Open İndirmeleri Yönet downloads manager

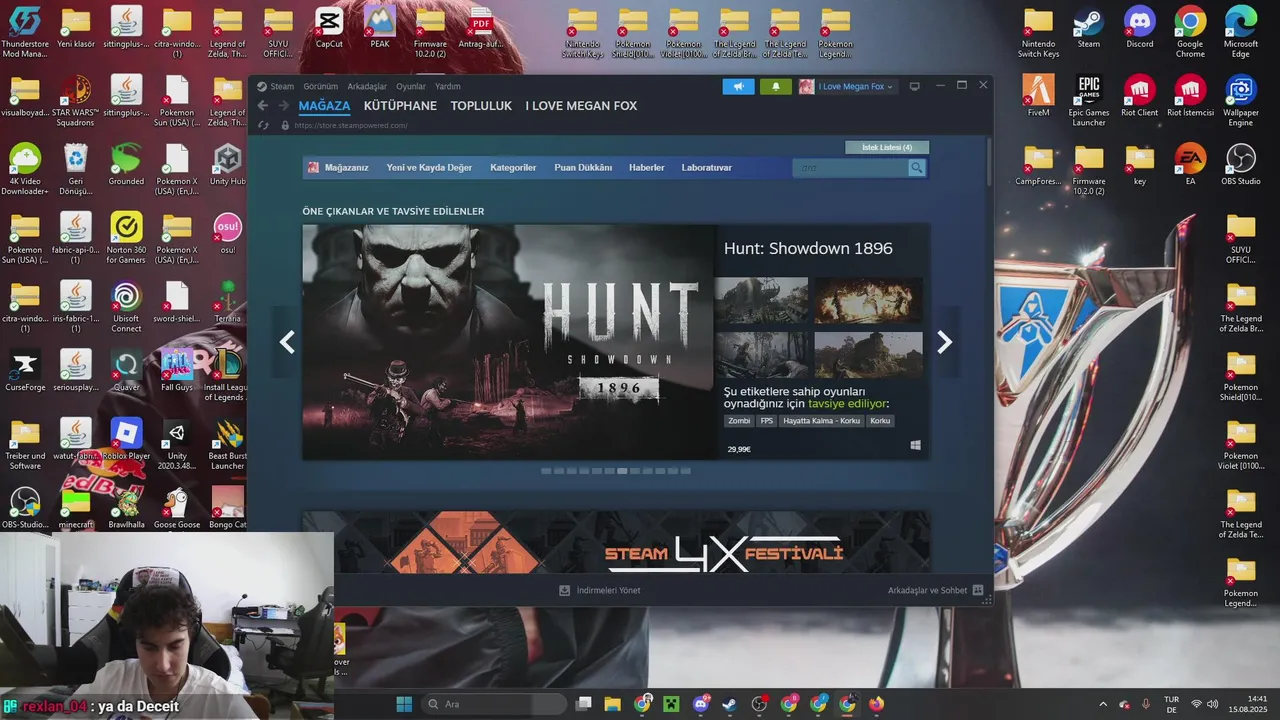(x=600, y=590)
